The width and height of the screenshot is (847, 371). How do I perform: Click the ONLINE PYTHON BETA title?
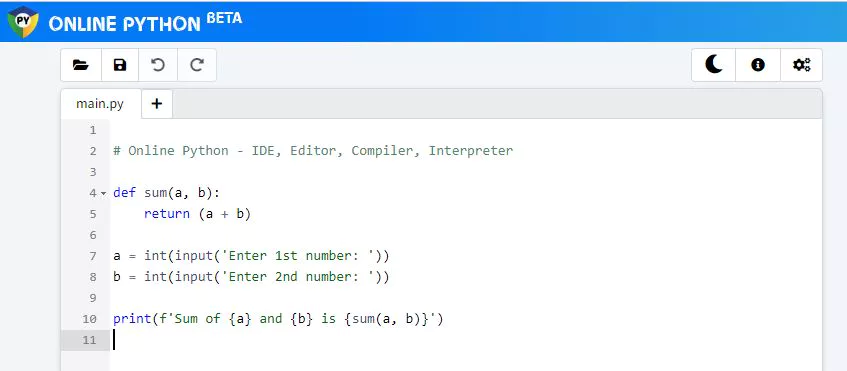(x=145, y=23)
